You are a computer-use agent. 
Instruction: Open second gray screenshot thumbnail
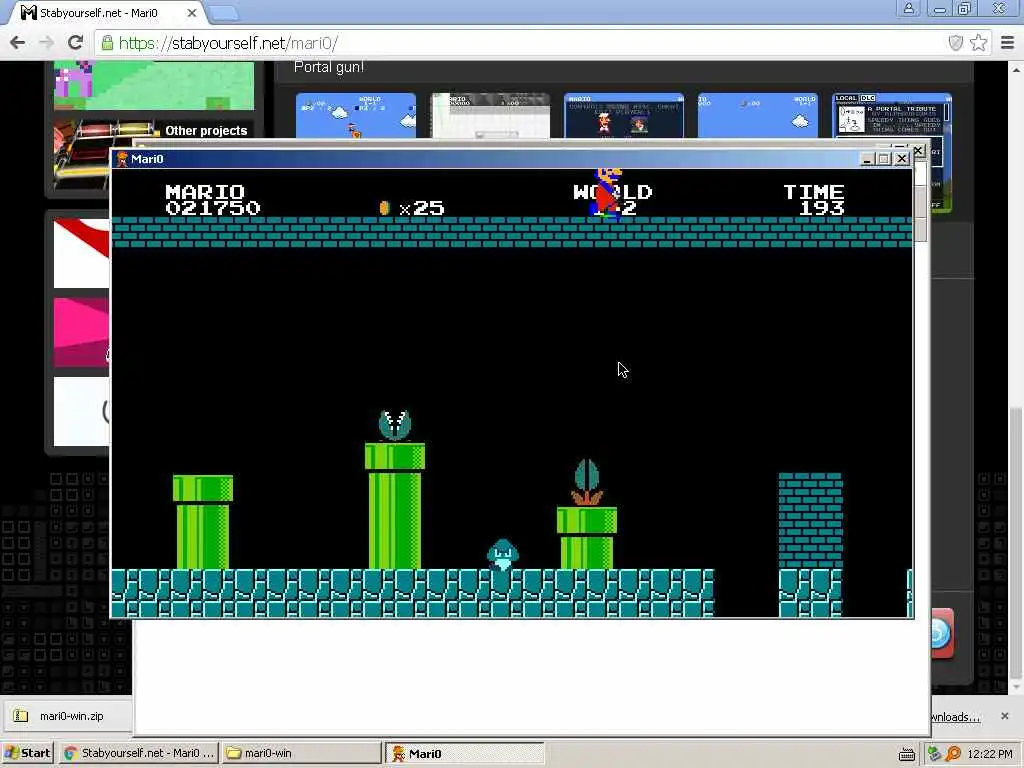tap(490, 116)
